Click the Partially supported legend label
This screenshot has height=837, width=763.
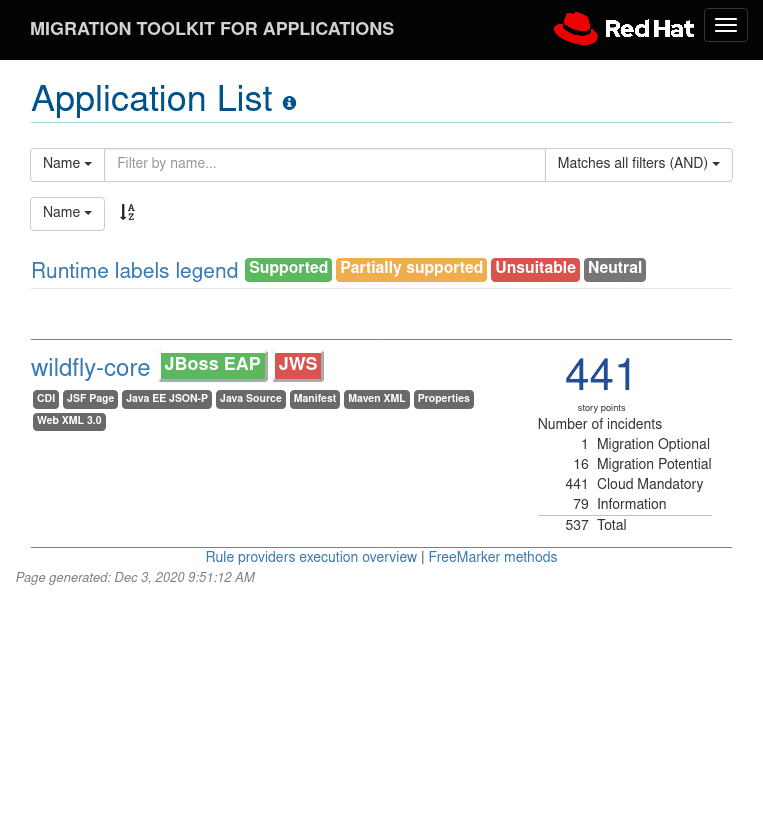tap(411, 270)
